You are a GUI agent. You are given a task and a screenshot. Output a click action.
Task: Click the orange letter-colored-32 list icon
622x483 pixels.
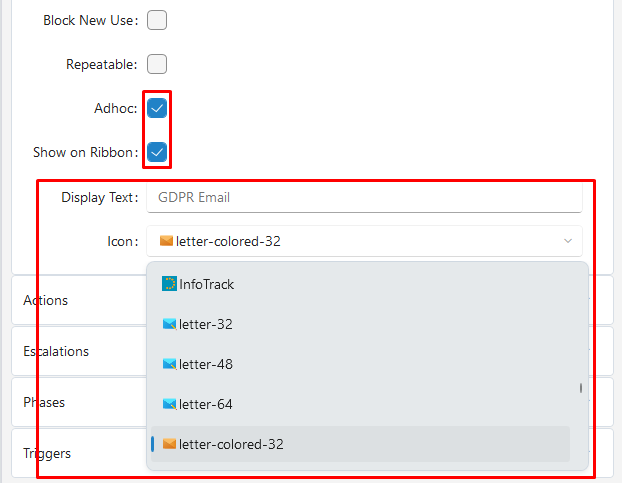(x=169, y=444)
